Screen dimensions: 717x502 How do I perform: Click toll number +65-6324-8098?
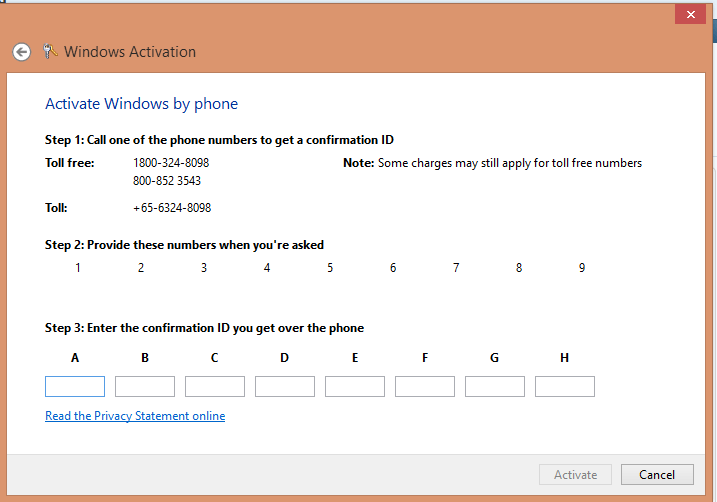(x=172, y=208)
